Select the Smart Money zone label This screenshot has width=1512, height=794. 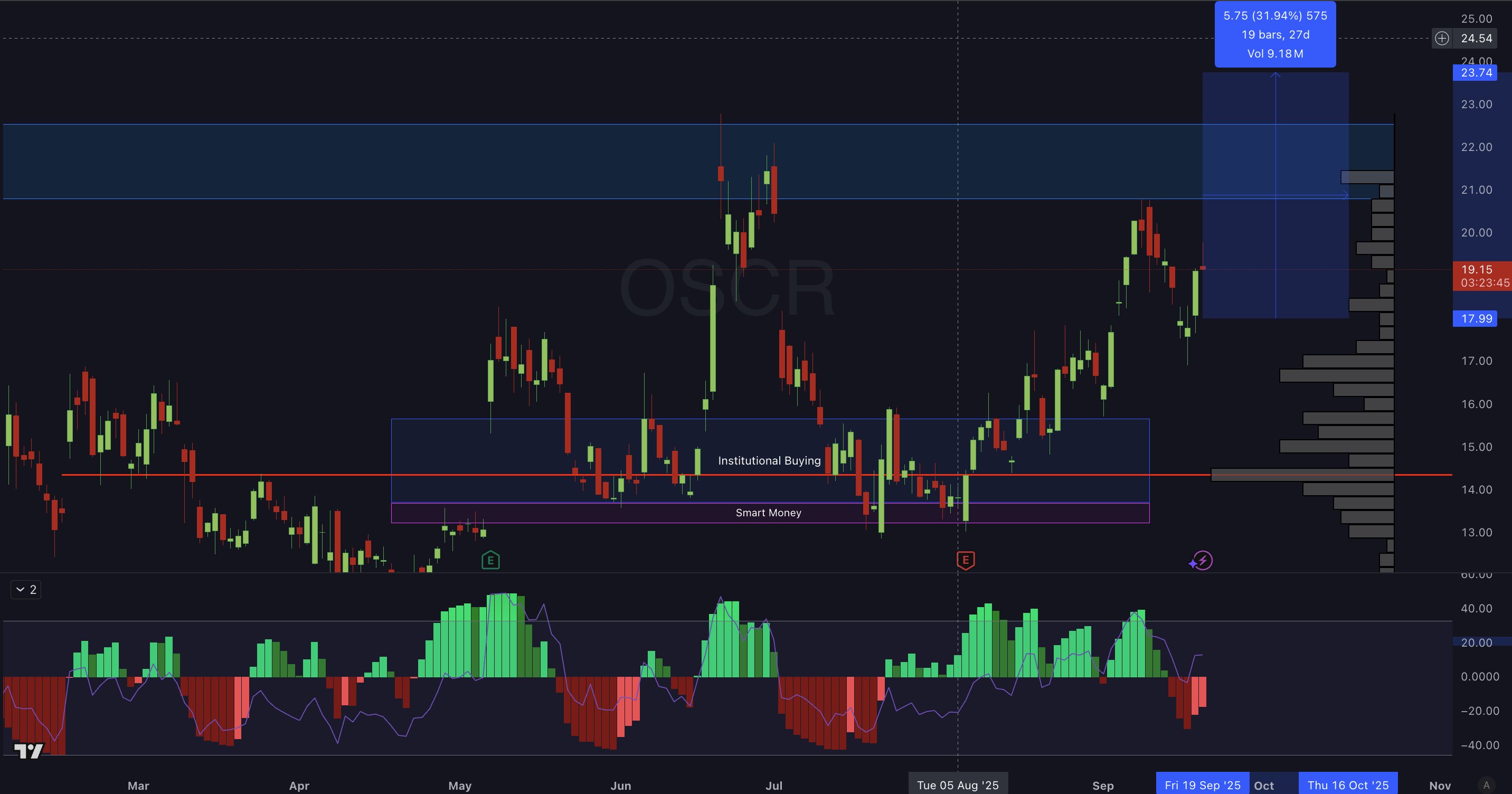point(768,513)
